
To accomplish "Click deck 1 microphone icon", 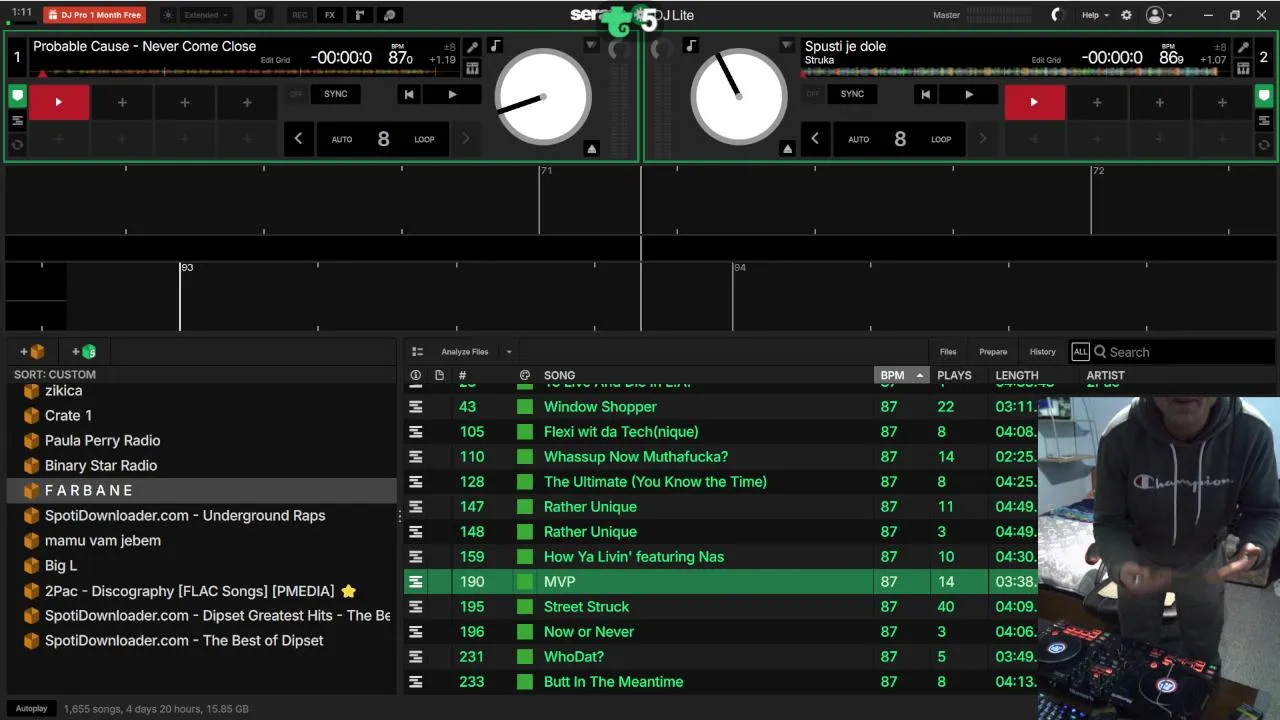I will click(472, 47).
